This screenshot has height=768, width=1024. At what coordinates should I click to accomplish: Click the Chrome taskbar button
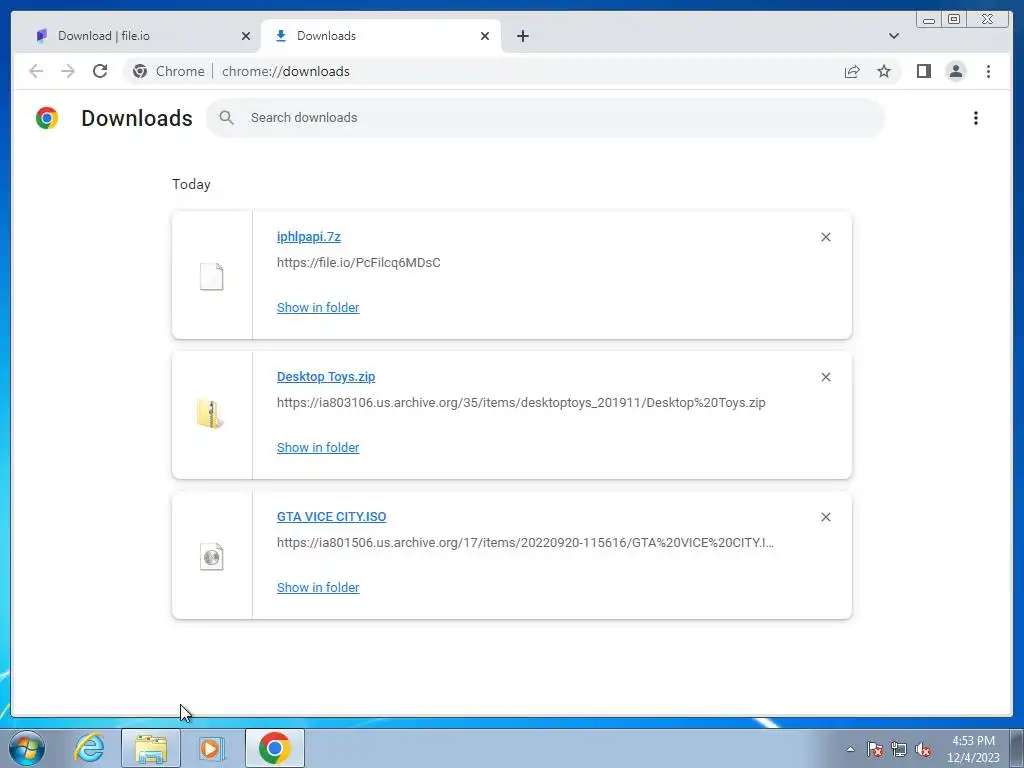(275, 748)
